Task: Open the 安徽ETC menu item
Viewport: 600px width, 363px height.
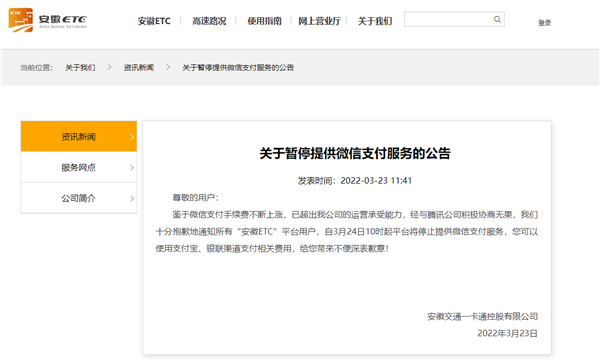Action: 154,21
